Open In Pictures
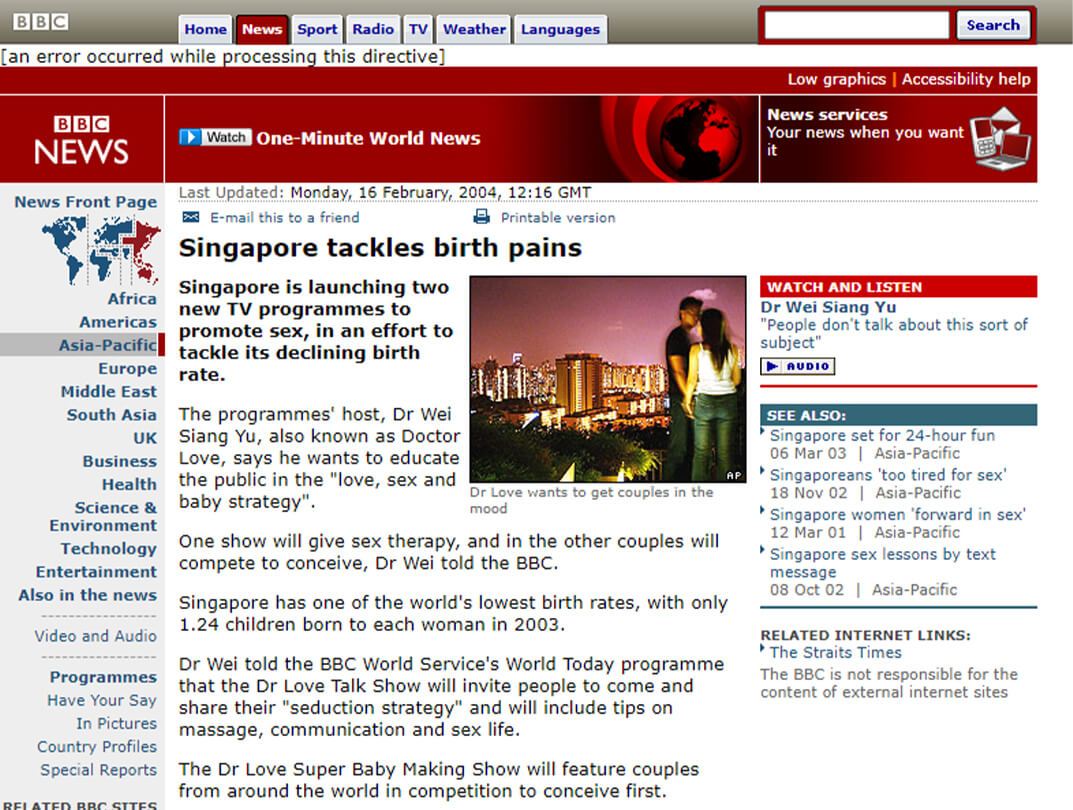 116,724
